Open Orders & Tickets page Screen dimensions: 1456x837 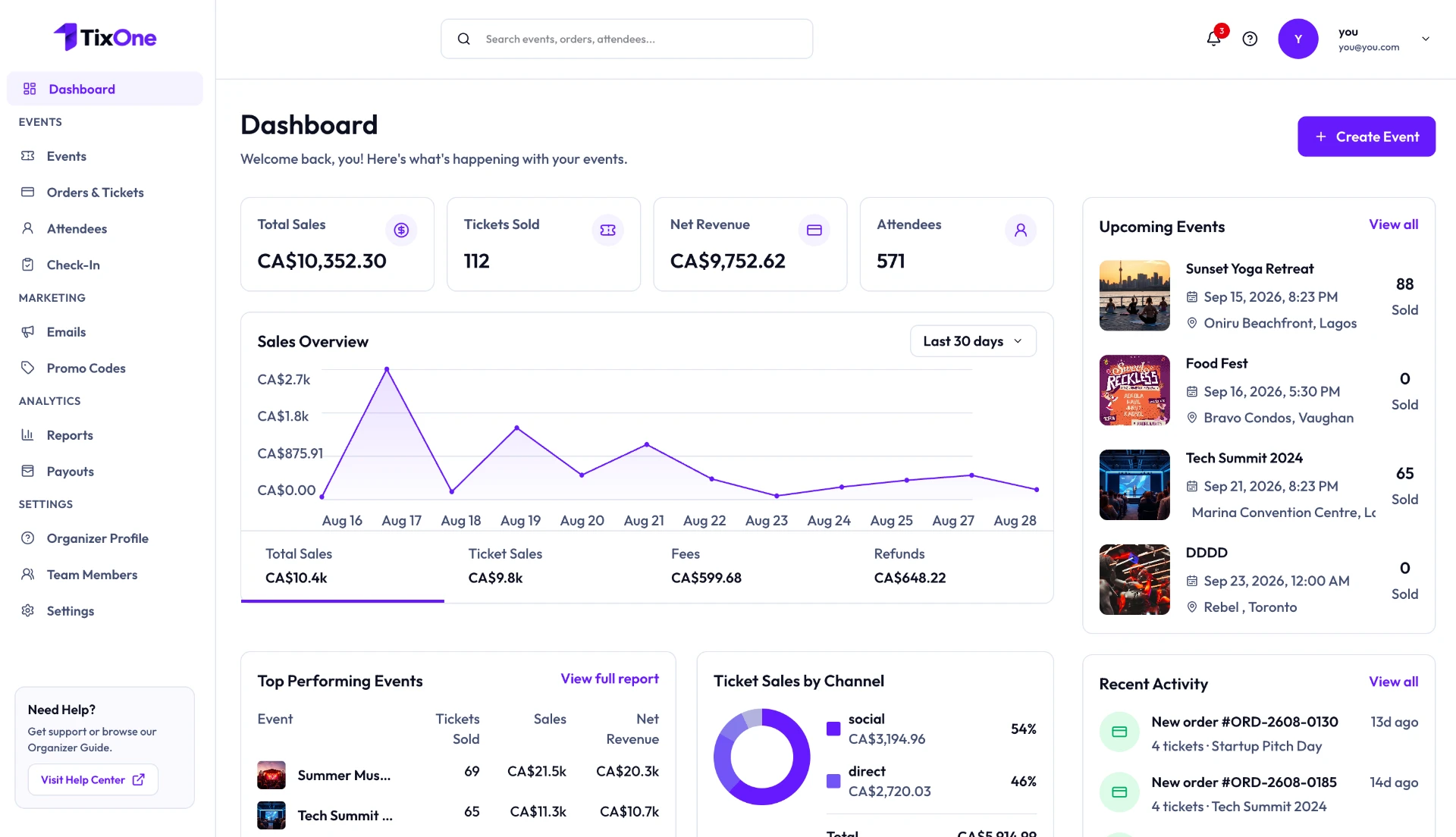pos(105,192)
